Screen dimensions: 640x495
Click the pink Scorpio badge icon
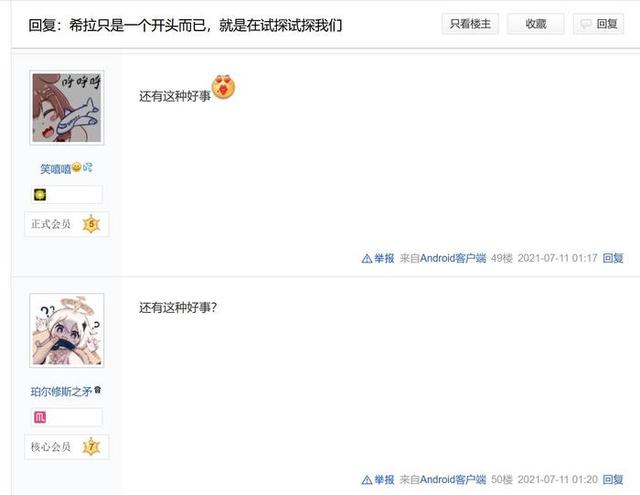[40, 417]
